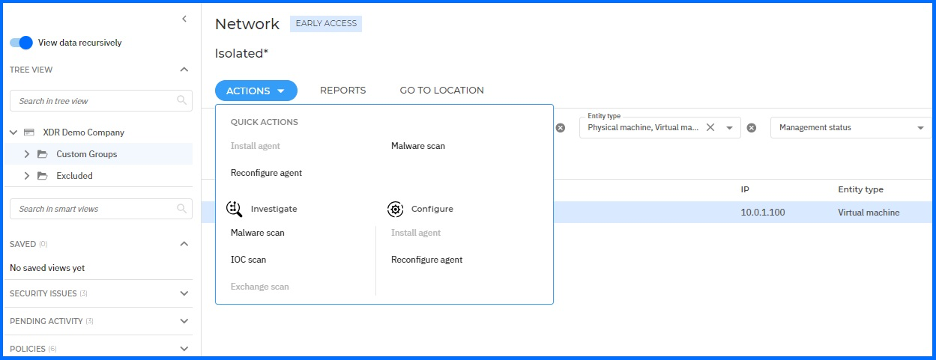Viewport: 936px width, 360px height.
Task: Click the Virtual machine cell
Action: 869,213
